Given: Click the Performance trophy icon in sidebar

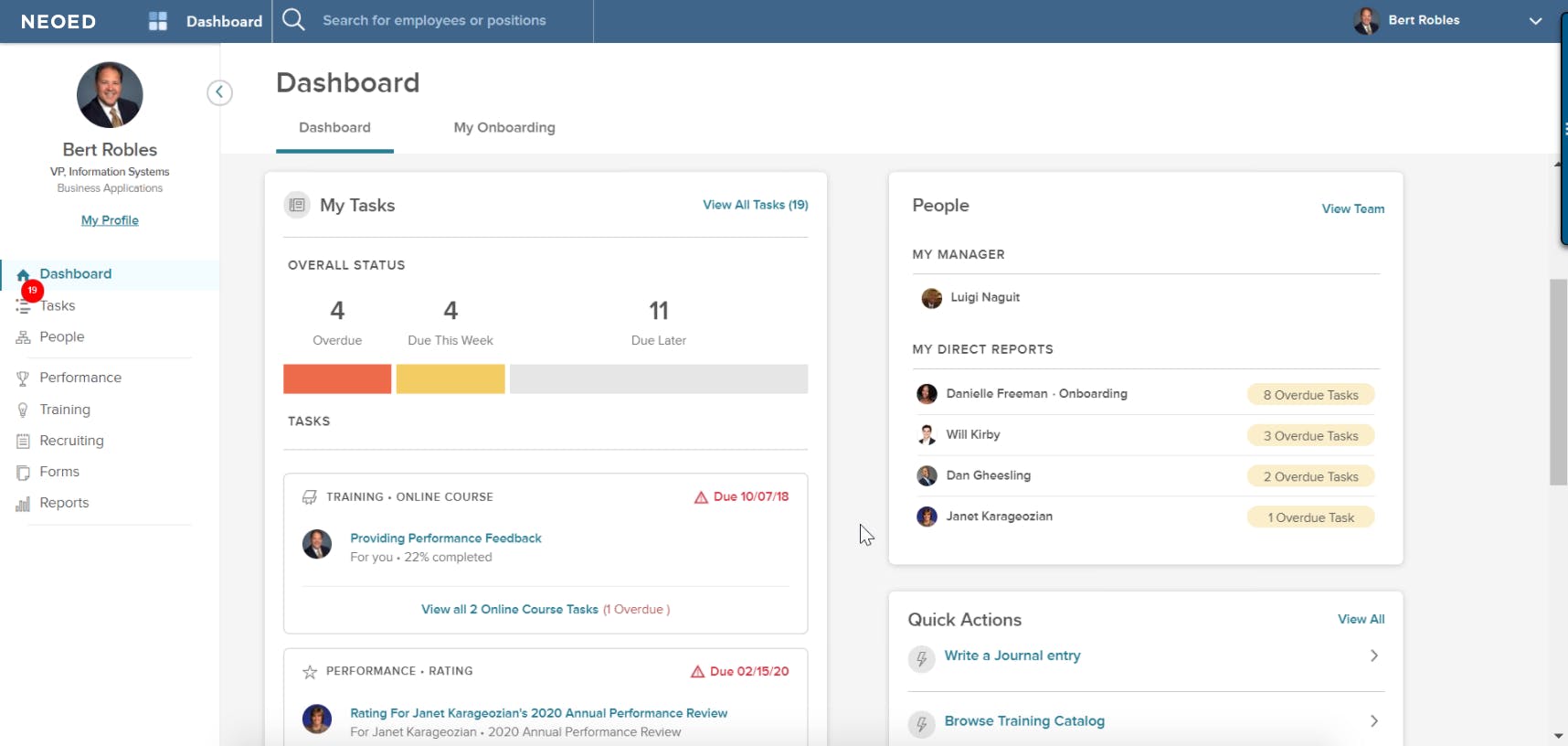Looking at the screenshot, I should pyautogui.click(x=23, y=378).
